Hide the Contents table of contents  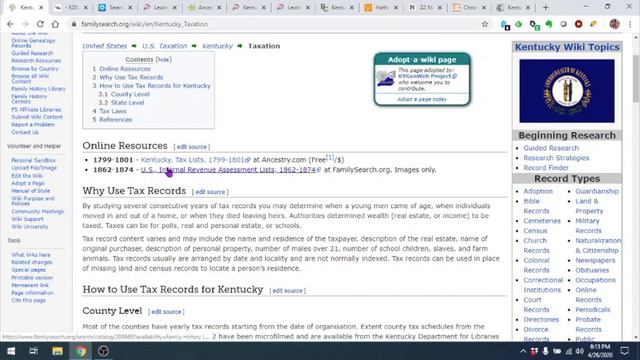[x=163, y=60]
